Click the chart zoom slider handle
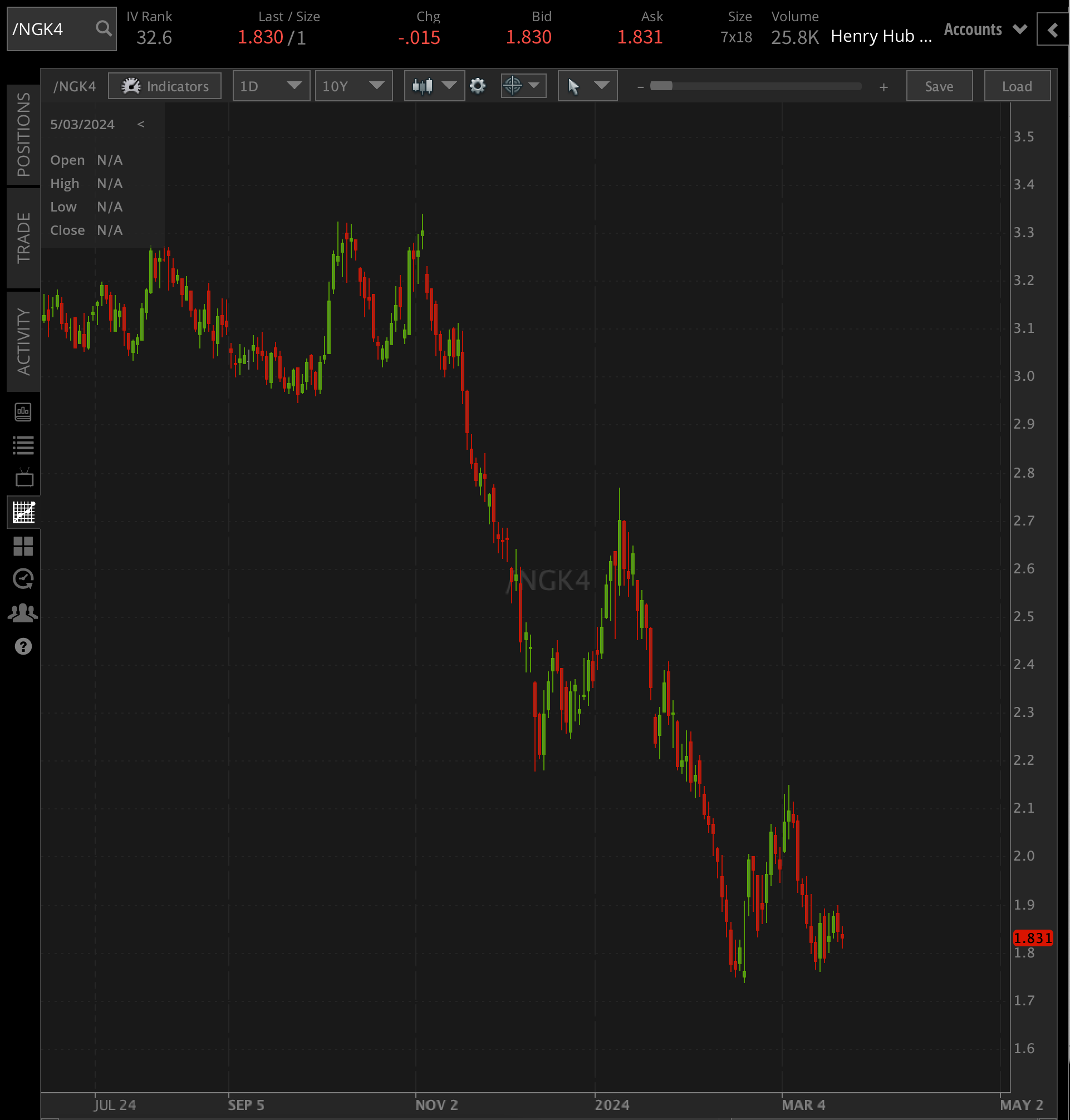 [661, 86]
